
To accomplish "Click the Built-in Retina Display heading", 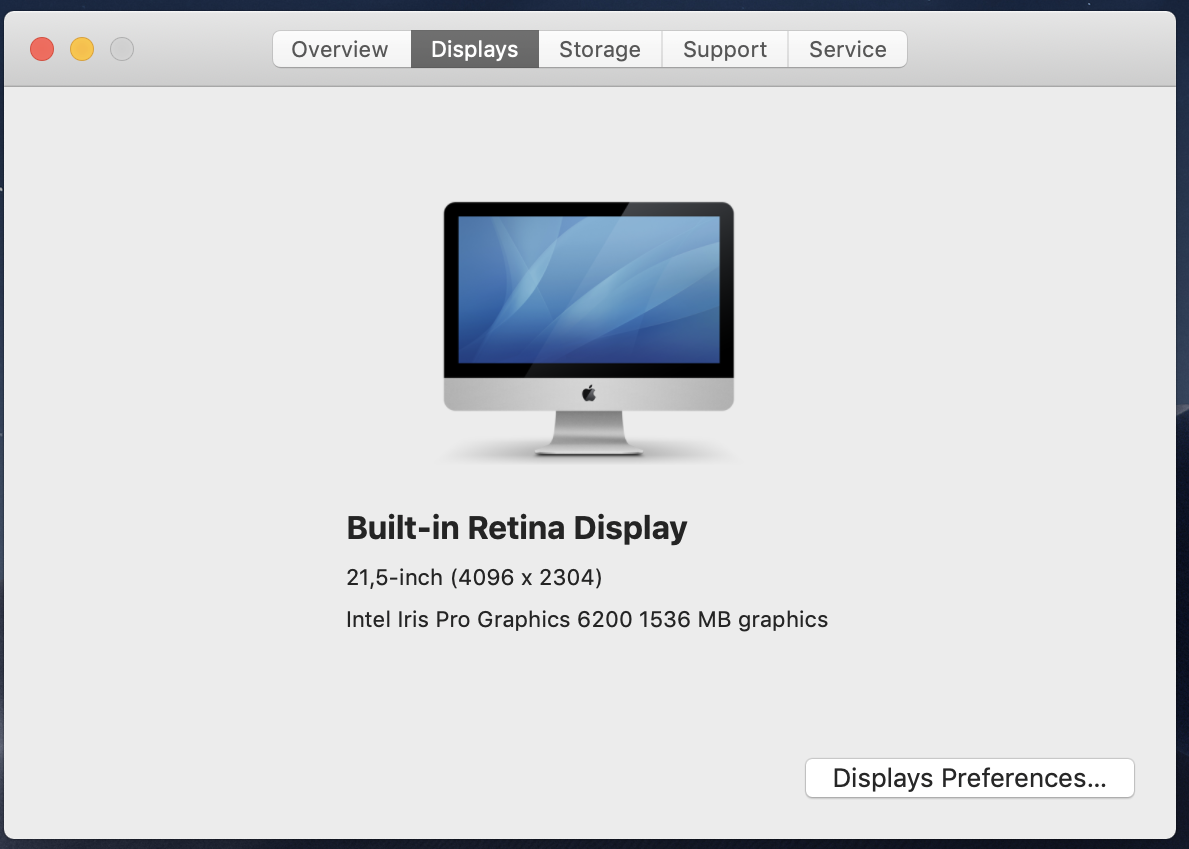I will point(516,528).
